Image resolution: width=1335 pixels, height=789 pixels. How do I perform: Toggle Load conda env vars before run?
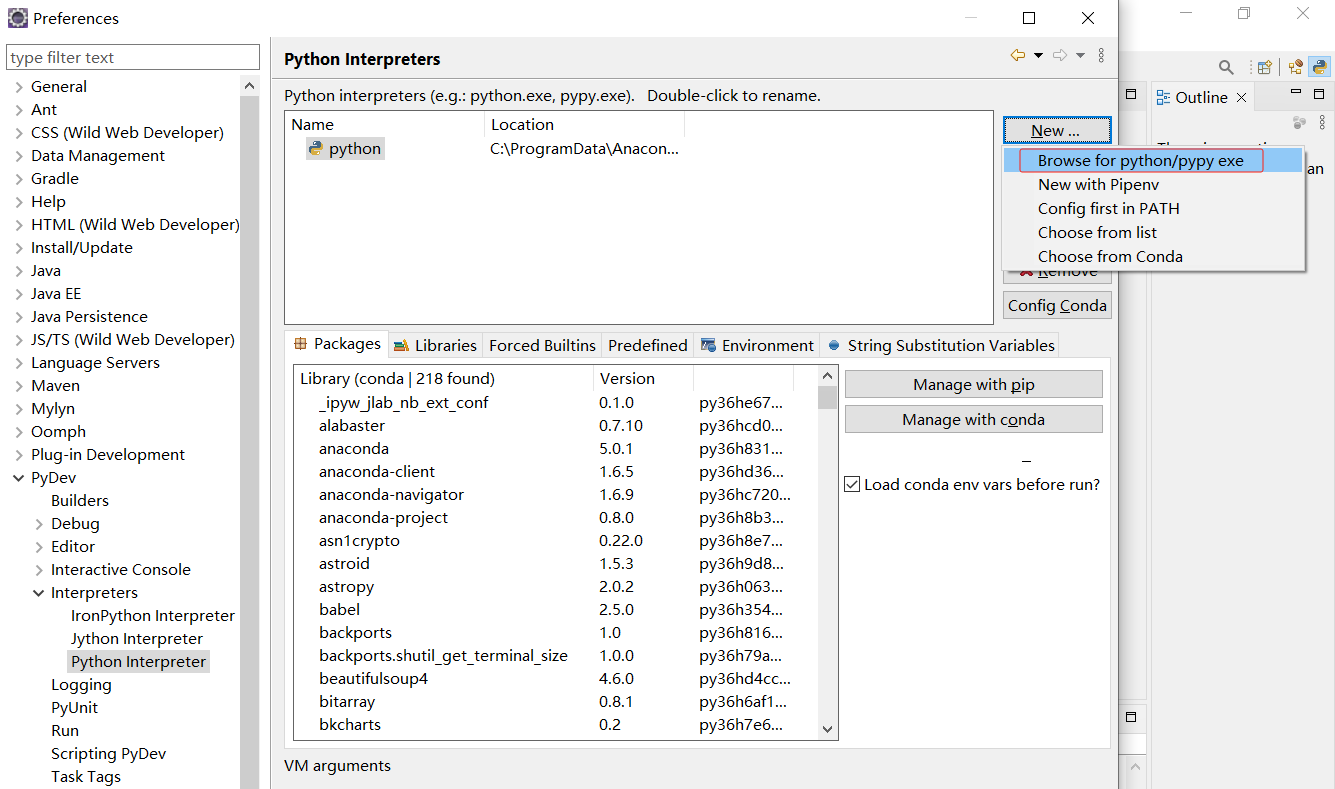click(x=852, y=484)
